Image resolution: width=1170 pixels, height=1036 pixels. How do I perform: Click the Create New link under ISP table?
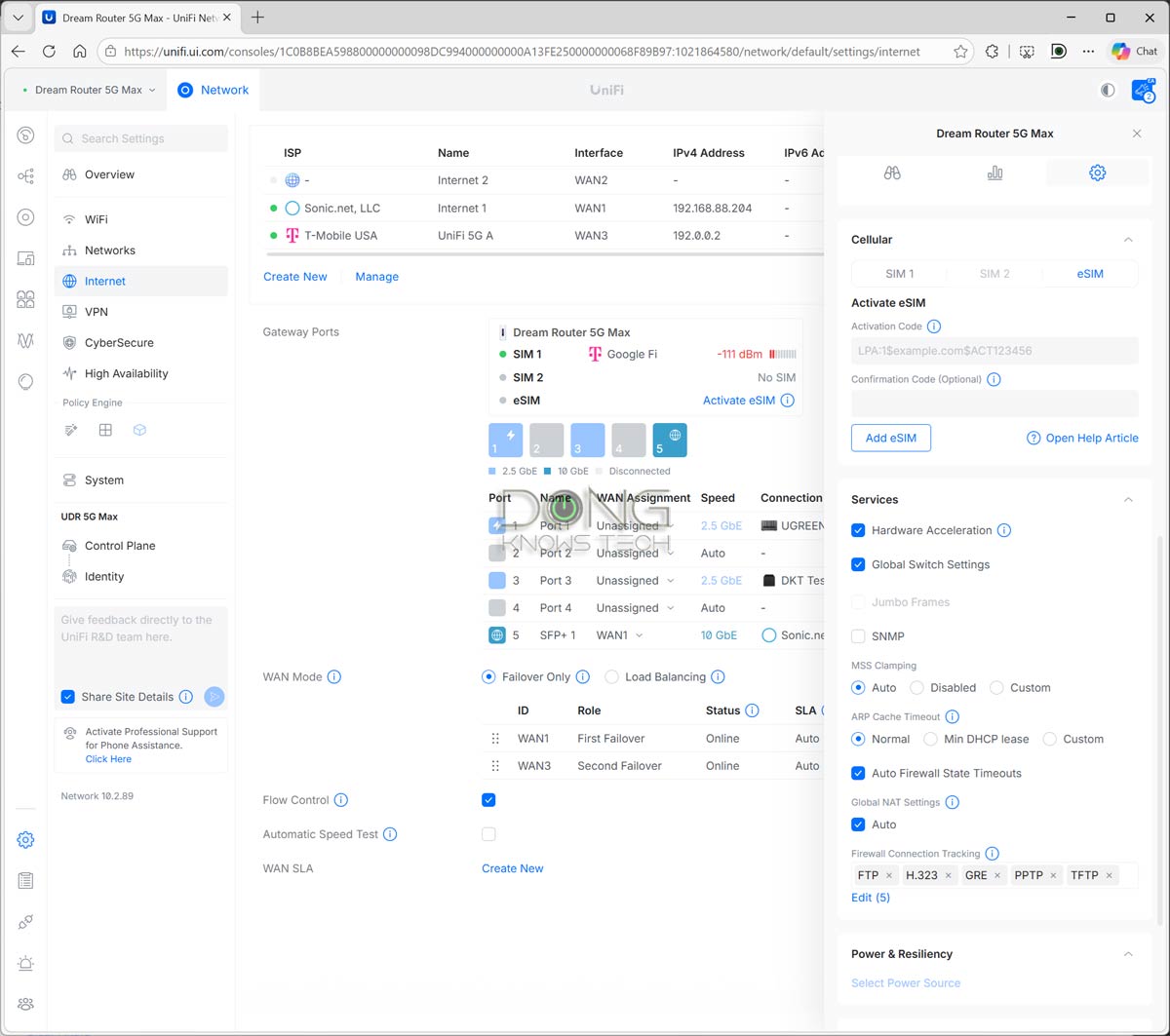tap(294, 277)
